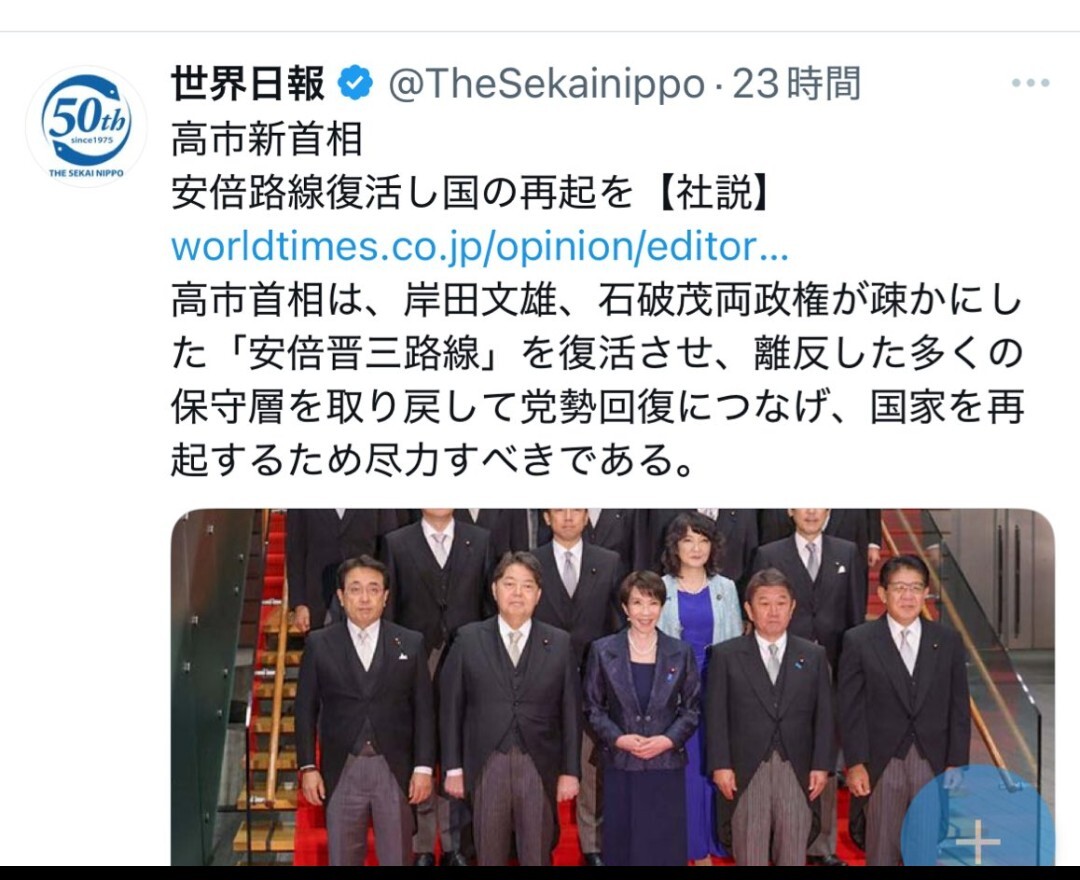This screenshot has height=880, width=1080.
Task: Tap the THE SEKAI NIPPO text under logo
Action: [86, 173]
